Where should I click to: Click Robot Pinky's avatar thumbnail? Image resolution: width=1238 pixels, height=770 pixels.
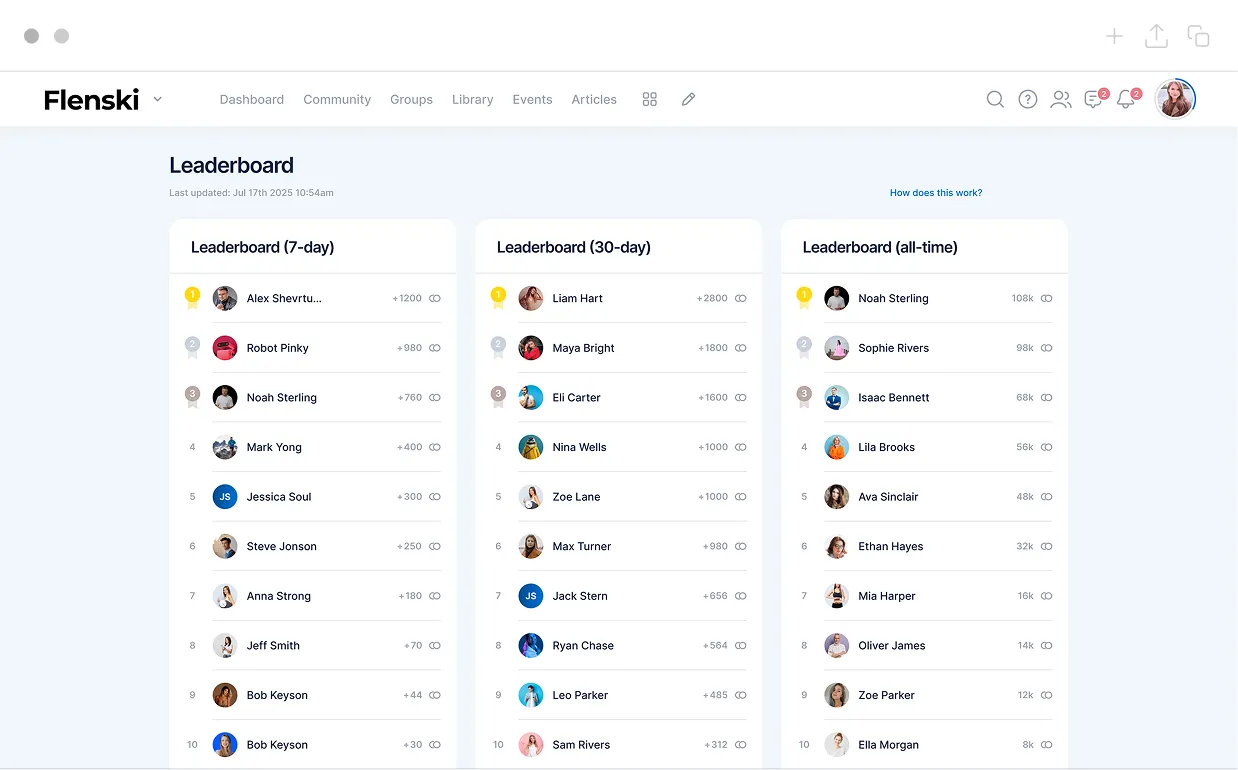[225, 348]
